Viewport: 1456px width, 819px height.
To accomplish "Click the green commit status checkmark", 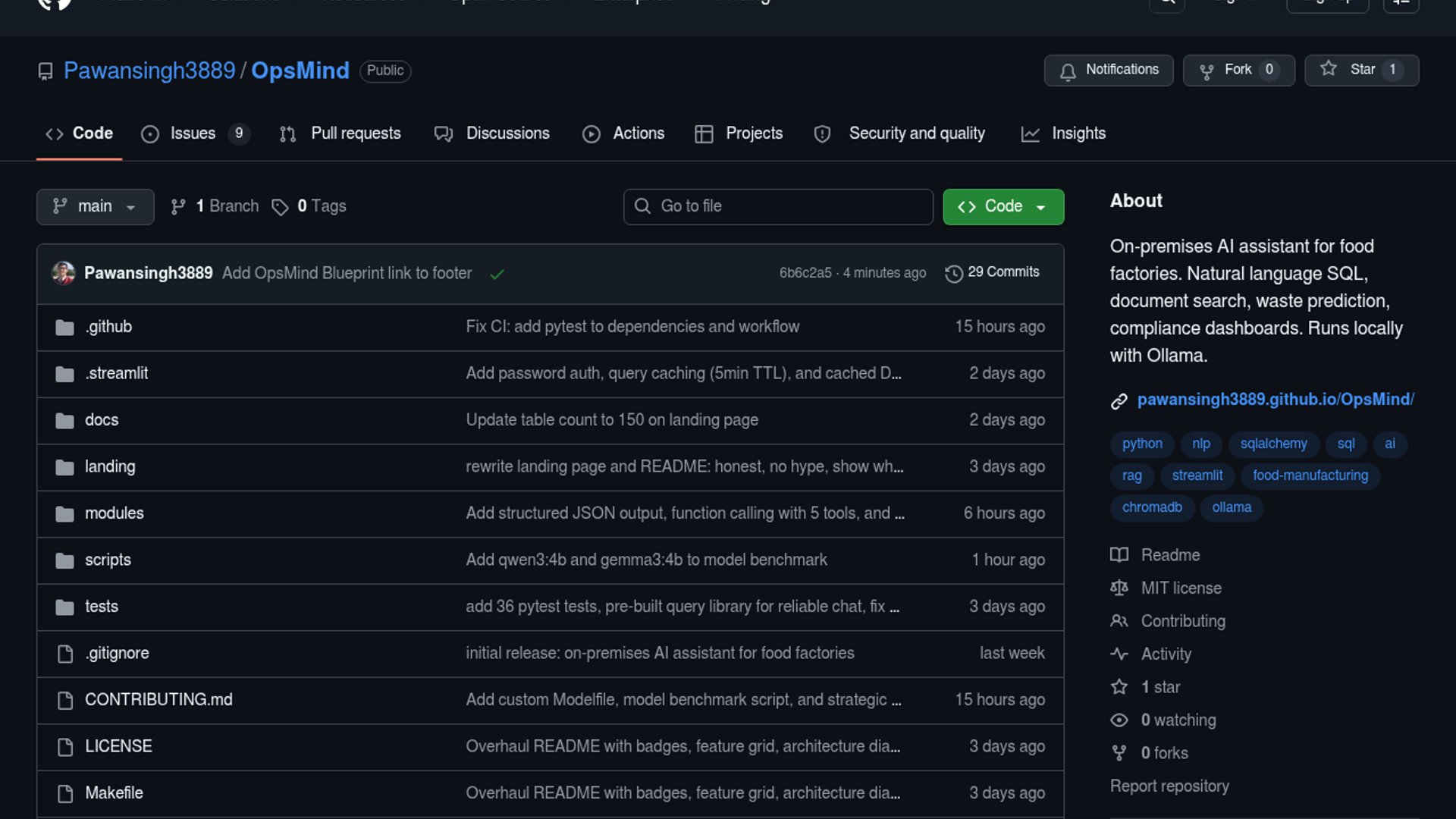I will point(497,274).
